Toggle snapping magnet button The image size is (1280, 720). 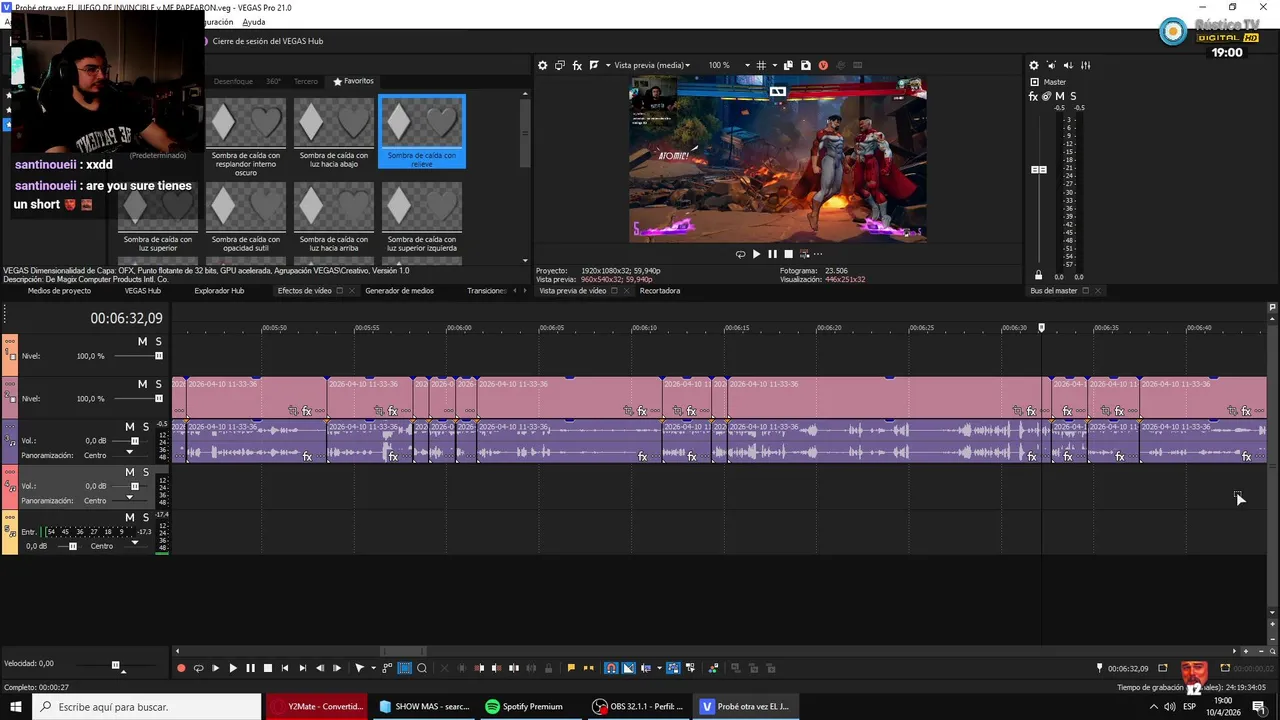coord(611,668)
